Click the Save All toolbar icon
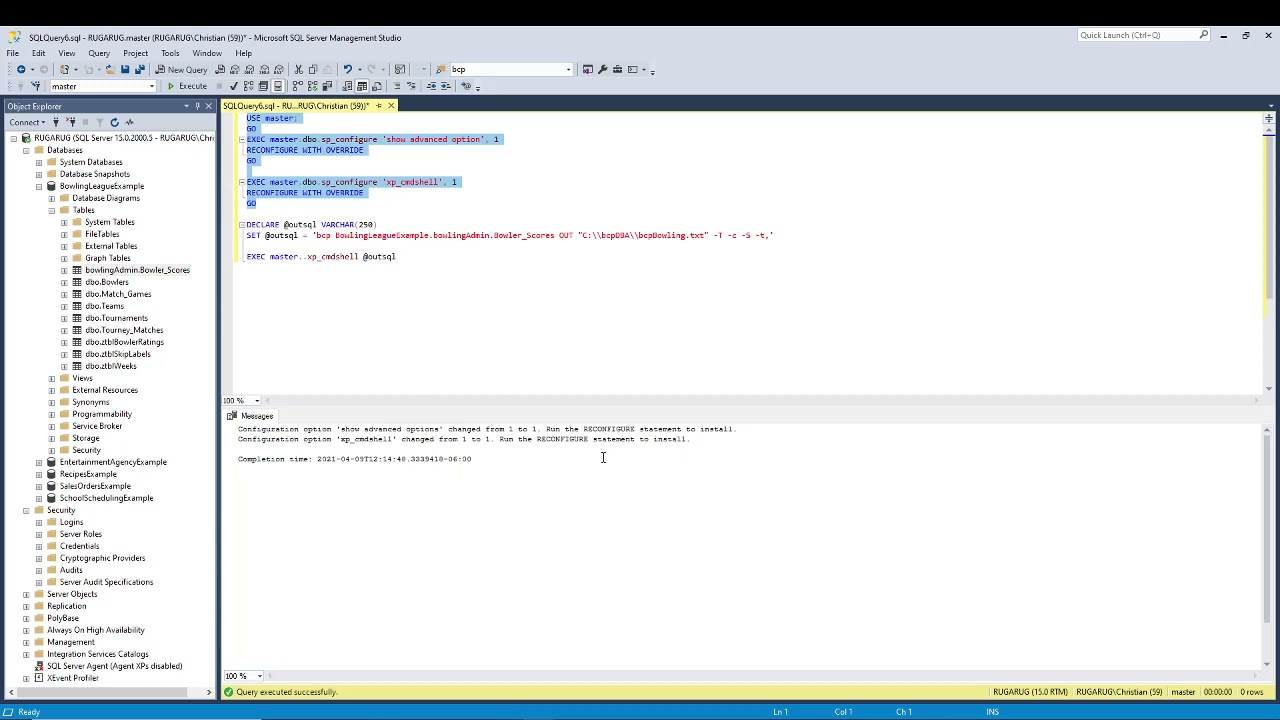The image size is (1280, 720). tap(139, 69)
